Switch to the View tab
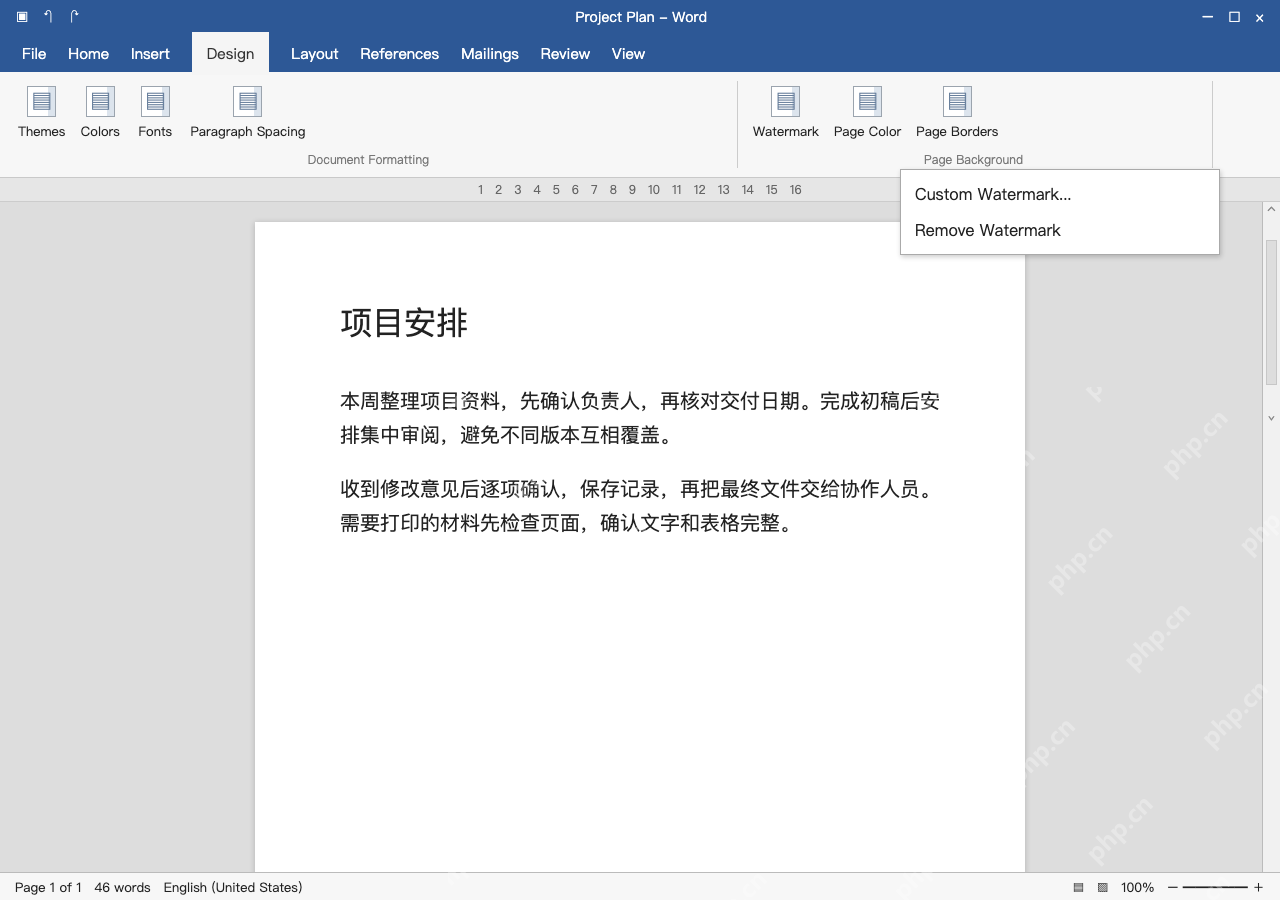 tap(628, 54)
